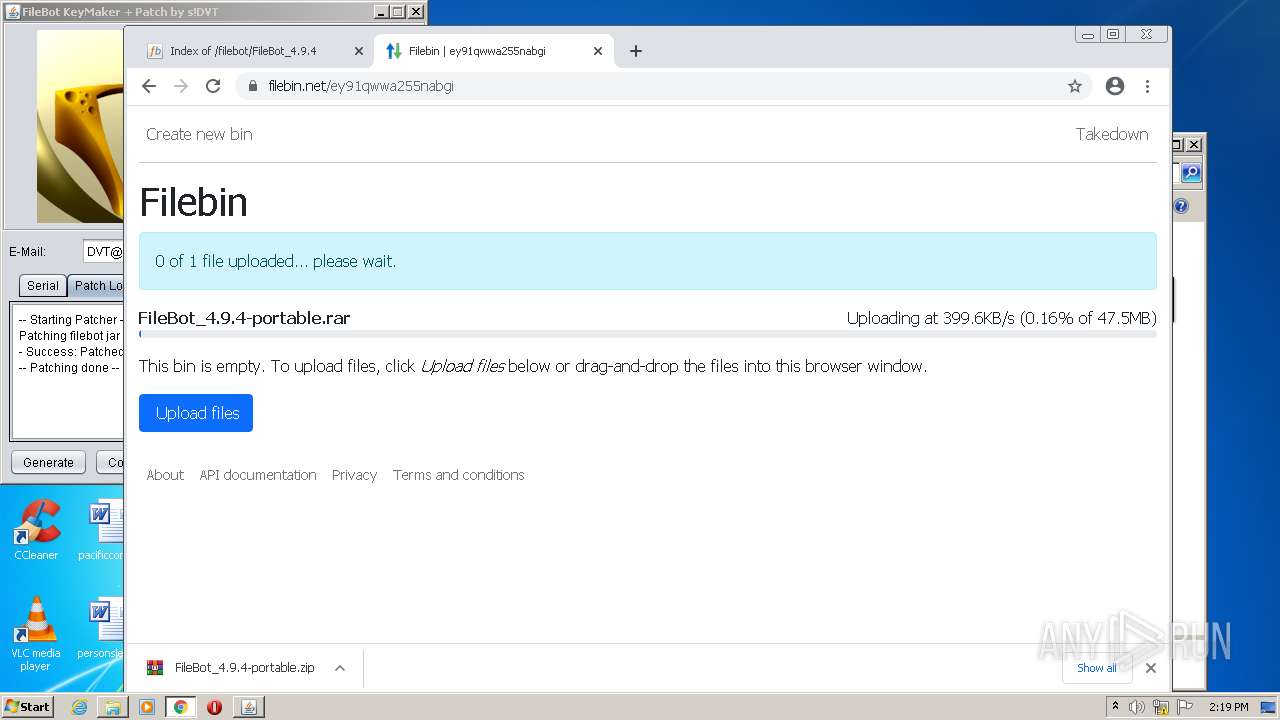Click the upload progress bar
Viewport: 1280px width, 720px height.
[648, 334]
